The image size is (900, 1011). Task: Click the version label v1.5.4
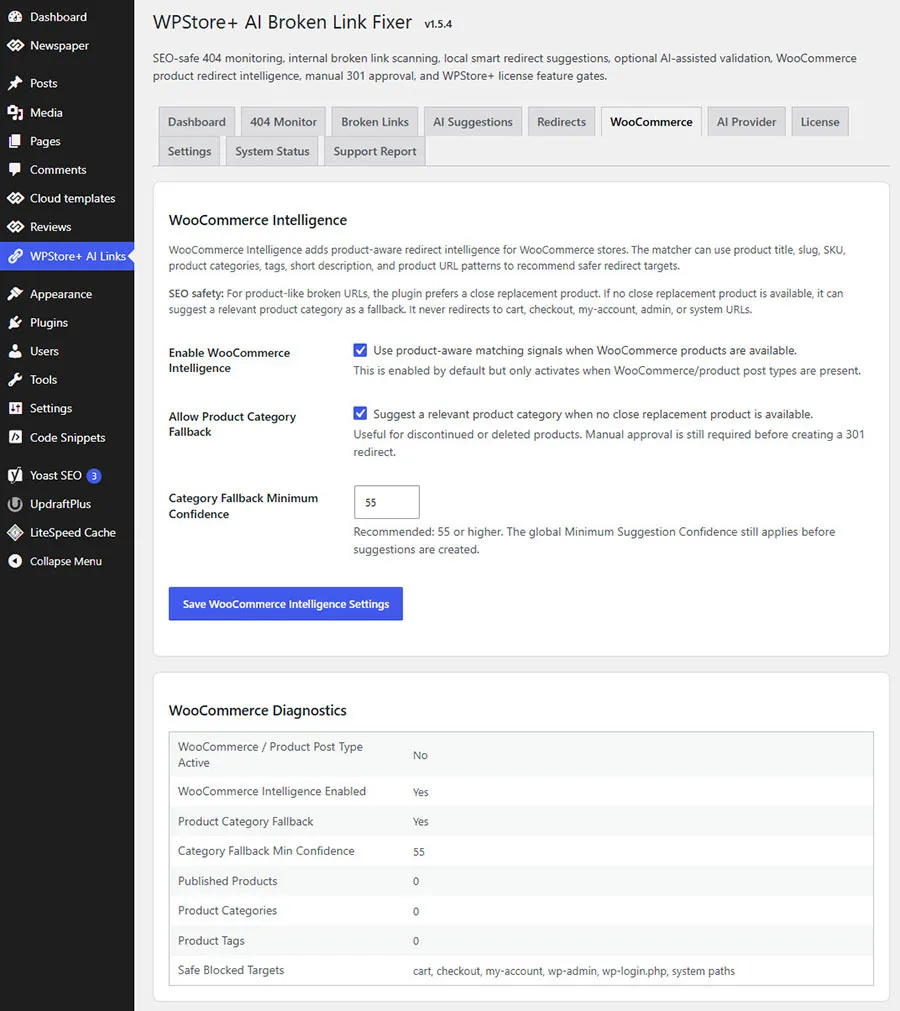[x=438, y=24]
